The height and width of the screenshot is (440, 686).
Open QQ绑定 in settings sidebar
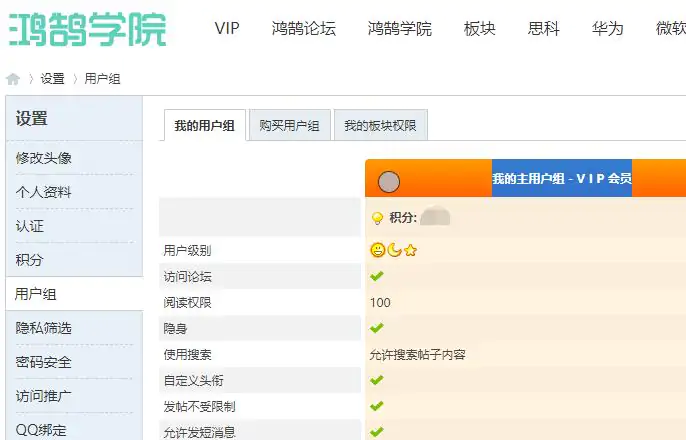[41, 430]
